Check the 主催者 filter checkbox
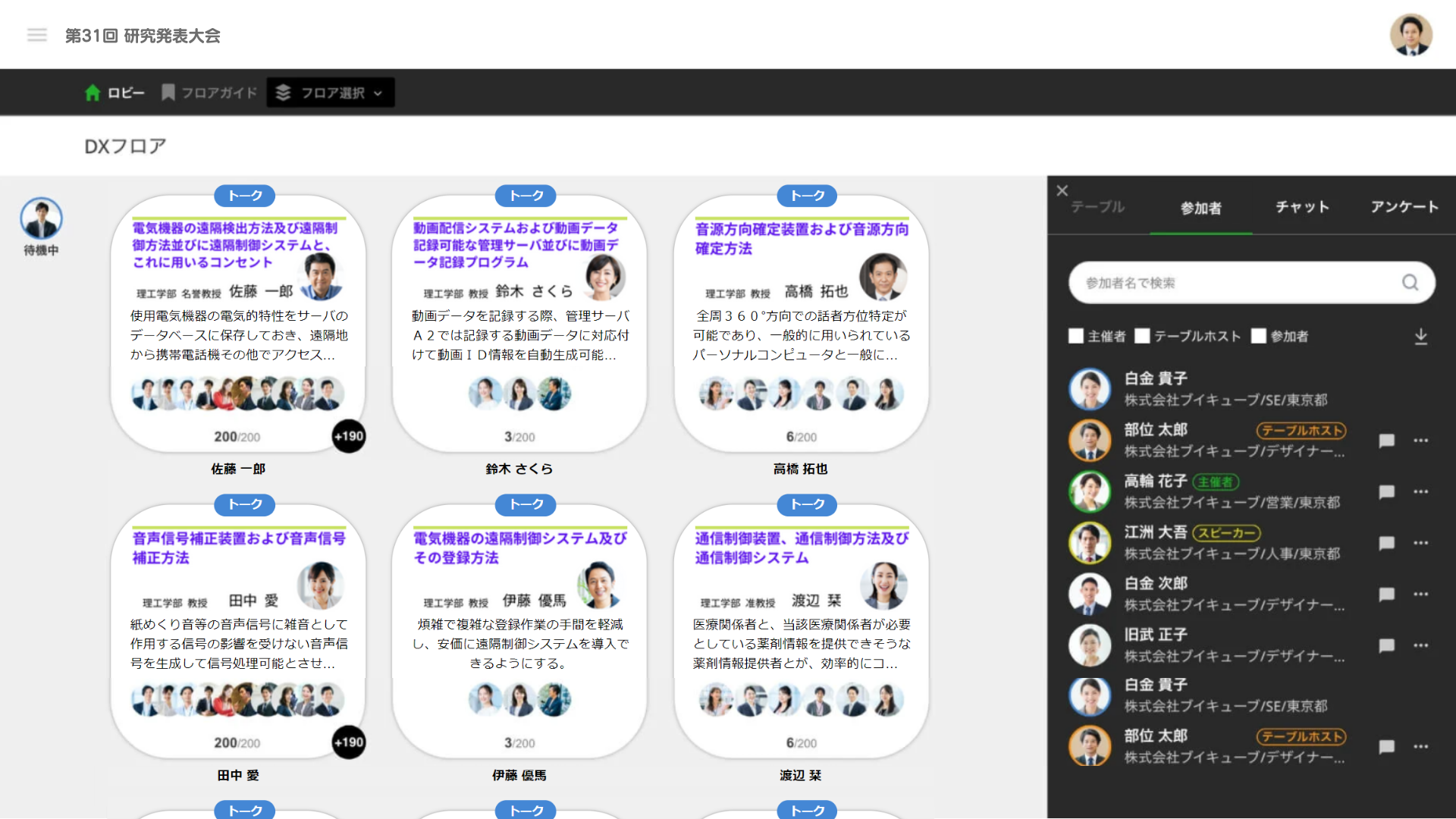1456x819 pixels. click(x=1075, y=336)
